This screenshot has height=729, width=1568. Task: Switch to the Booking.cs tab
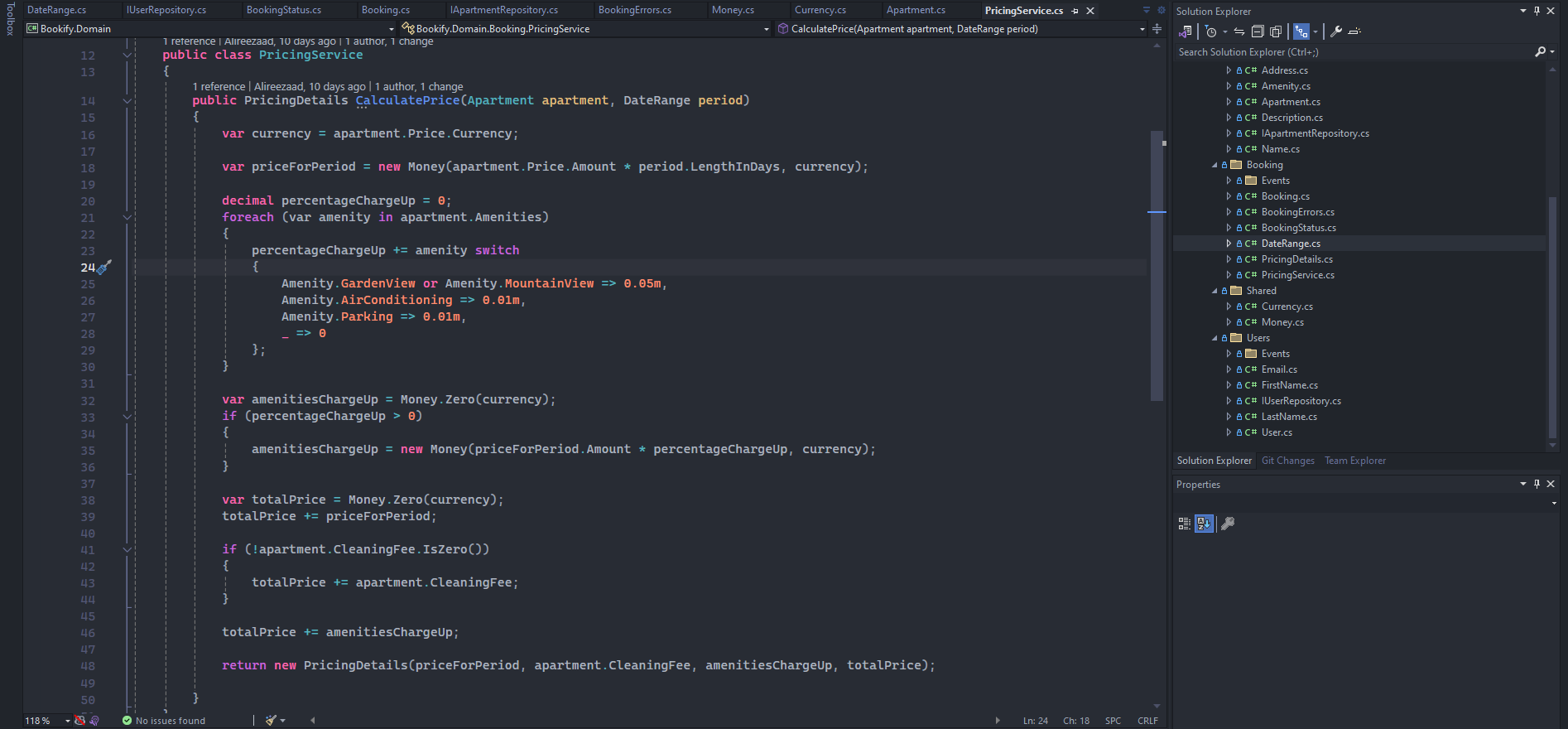pyautogui.click(x=386, y=10)
